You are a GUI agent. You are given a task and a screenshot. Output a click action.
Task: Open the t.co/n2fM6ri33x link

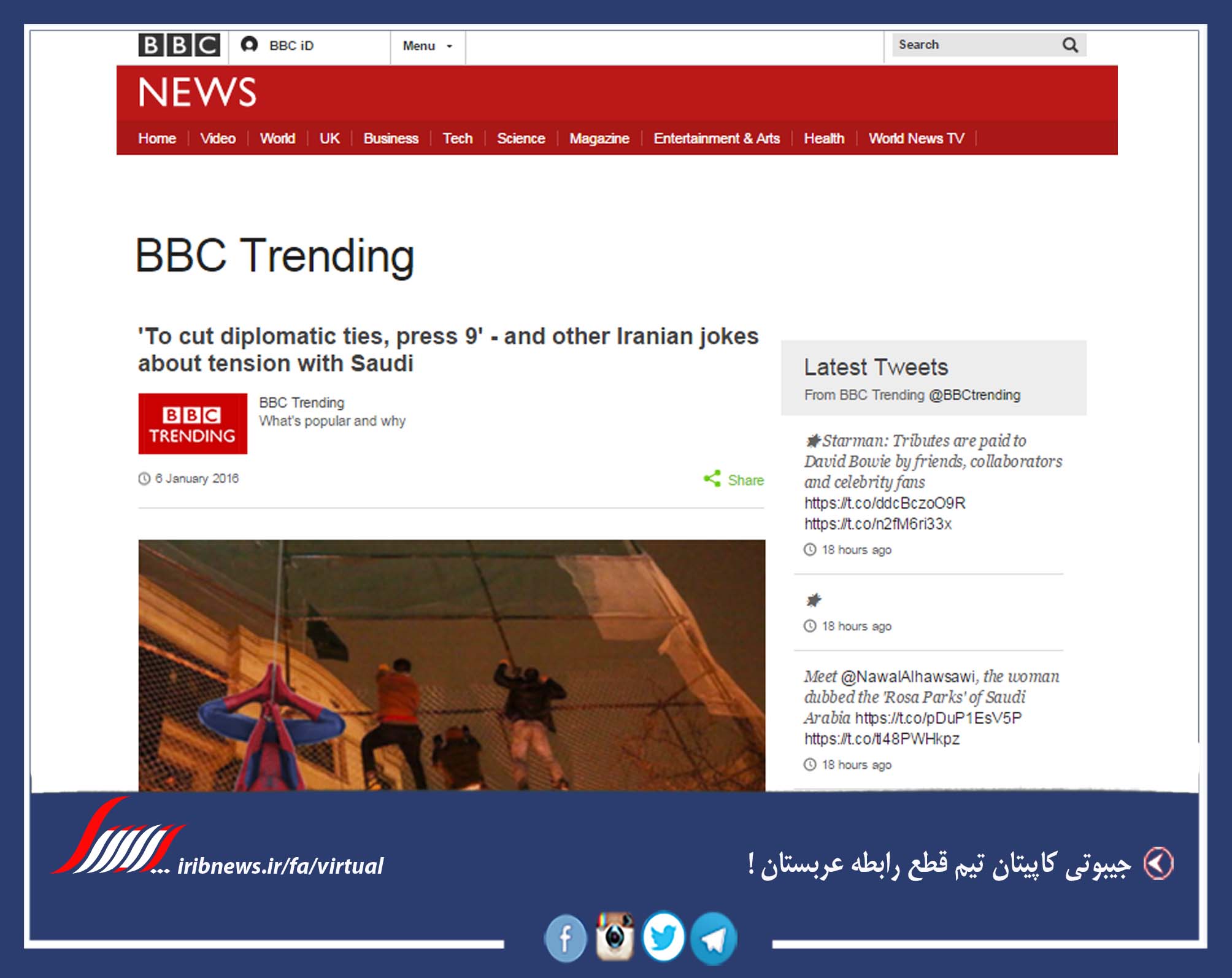(x=878, y=524)
